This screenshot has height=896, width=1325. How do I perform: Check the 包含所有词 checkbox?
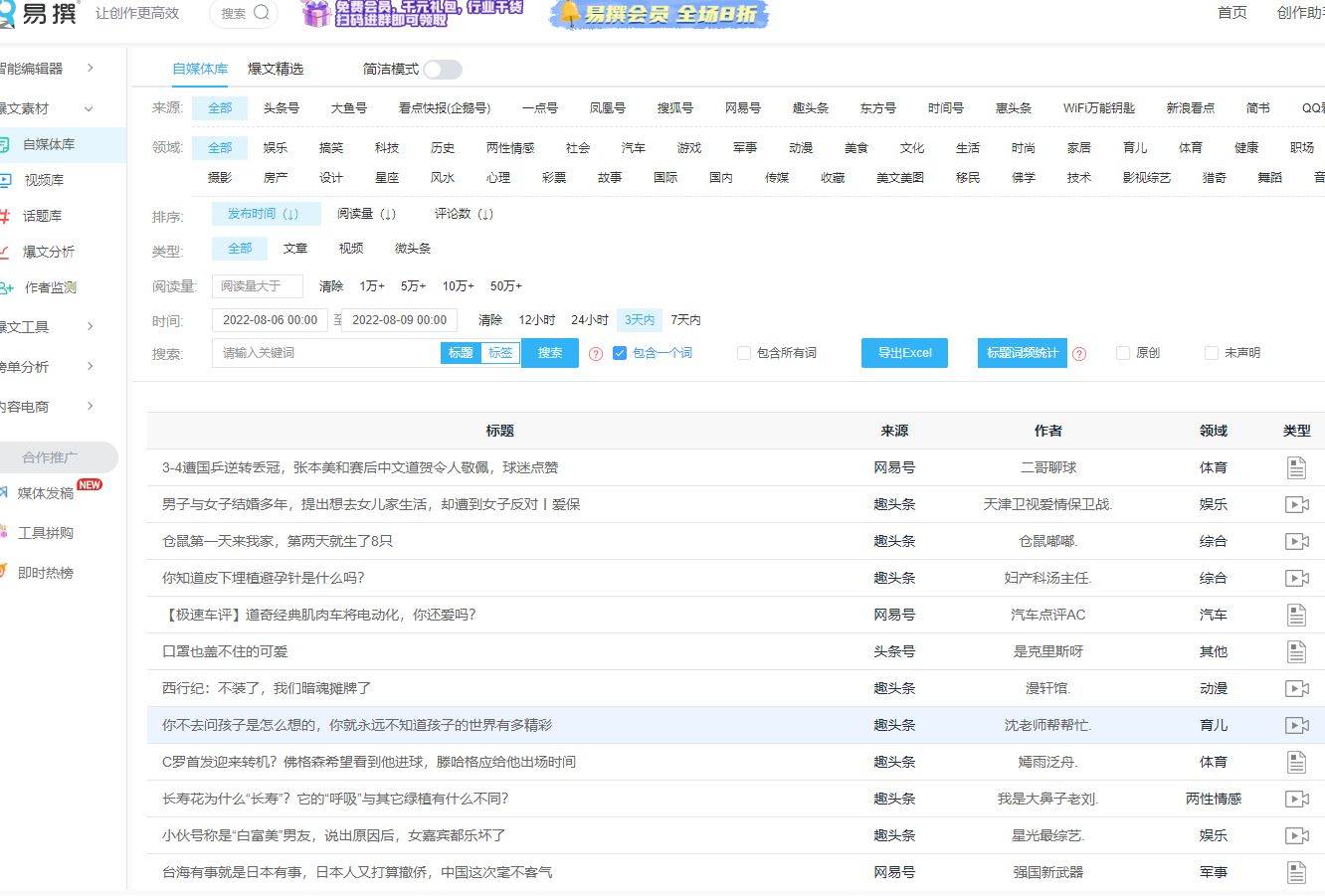pyautogui.click(x=744, y=353)
